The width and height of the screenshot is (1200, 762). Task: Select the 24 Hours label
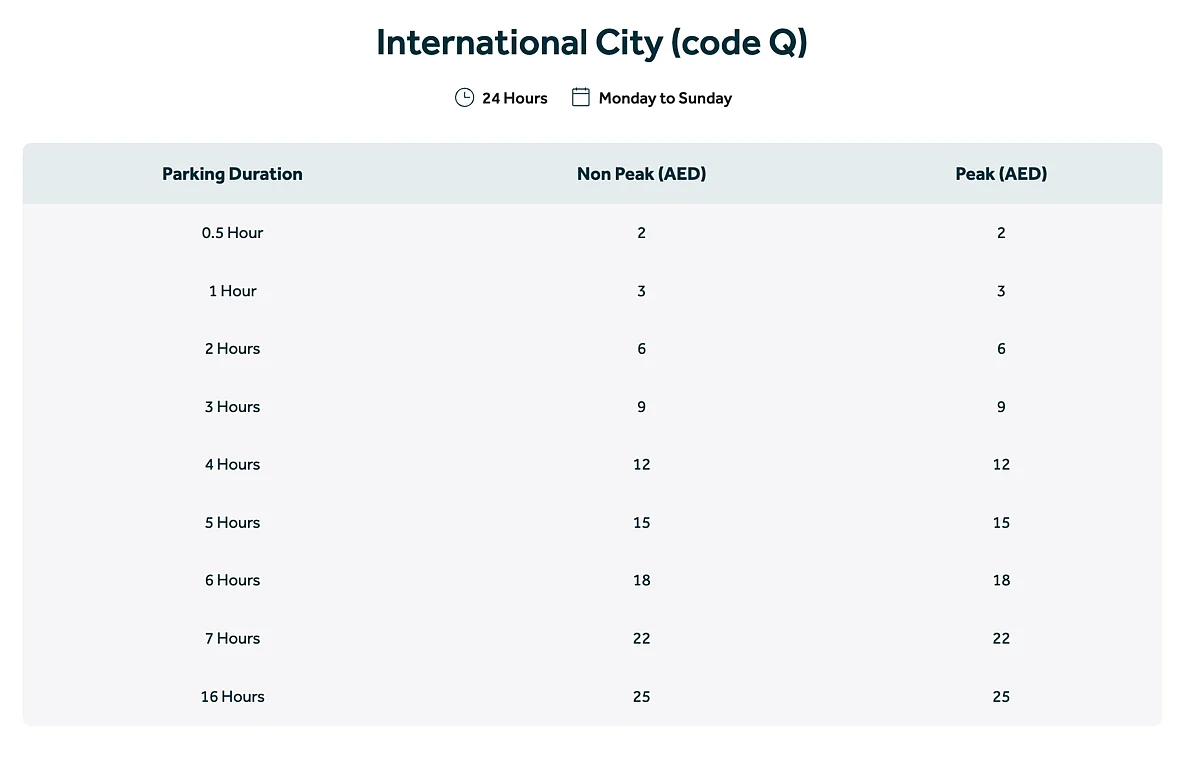coord(514,98)
